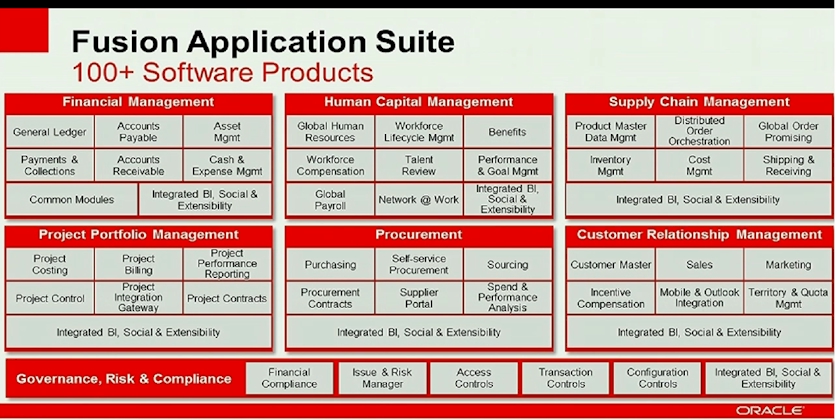Select the Financial Compliance box
Viewport: 837px width, 420px height.
click(289, 378)
